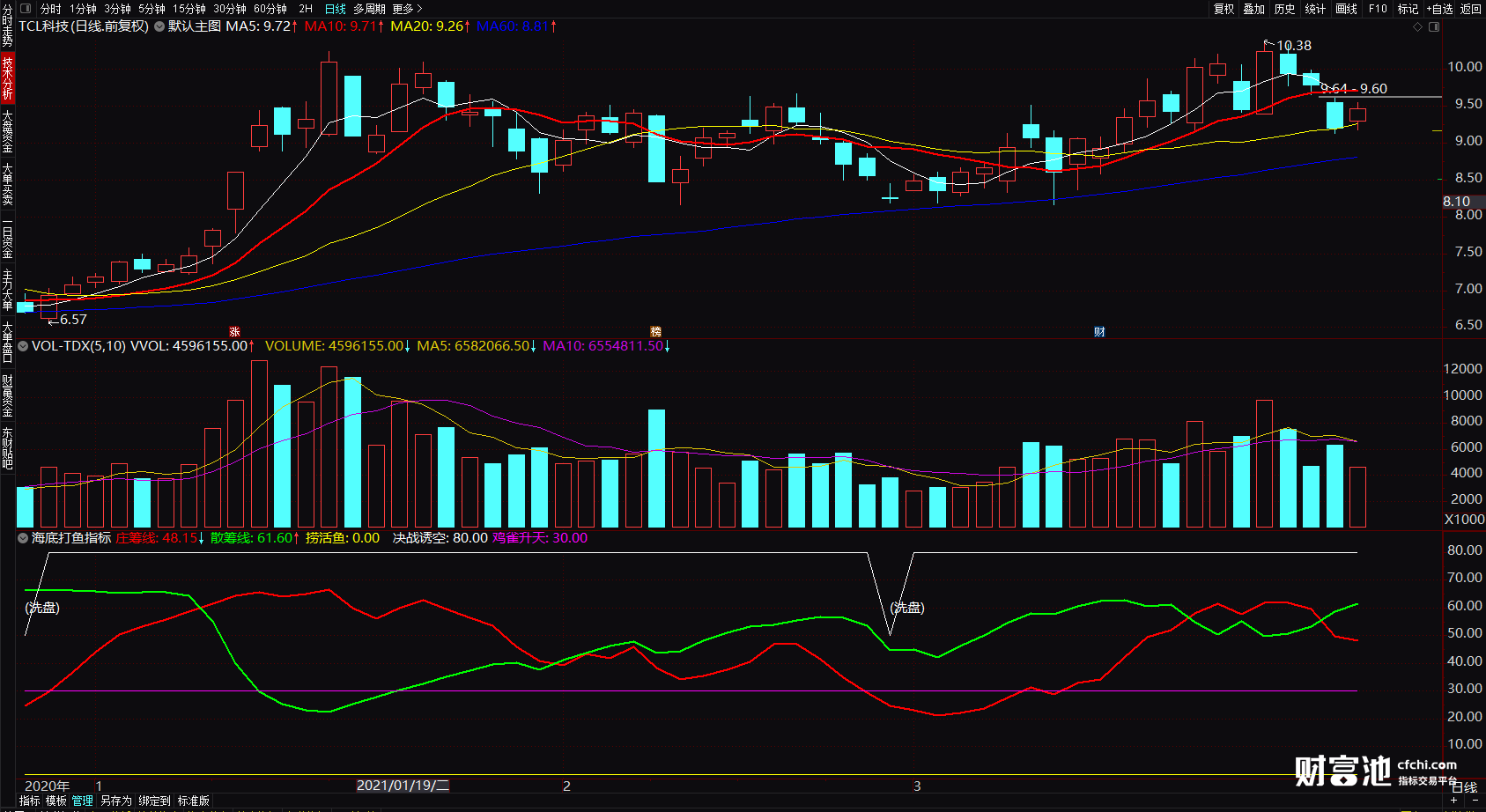This screenshot has height=812, width=1486.
Task: Click the red MA10: 9.71 label
Action: pos(344,26)
